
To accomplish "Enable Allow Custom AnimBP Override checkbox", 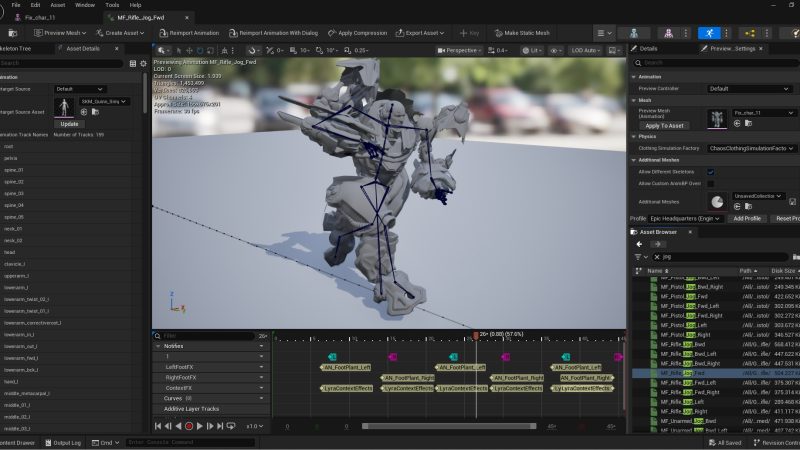I will point(711,184).
